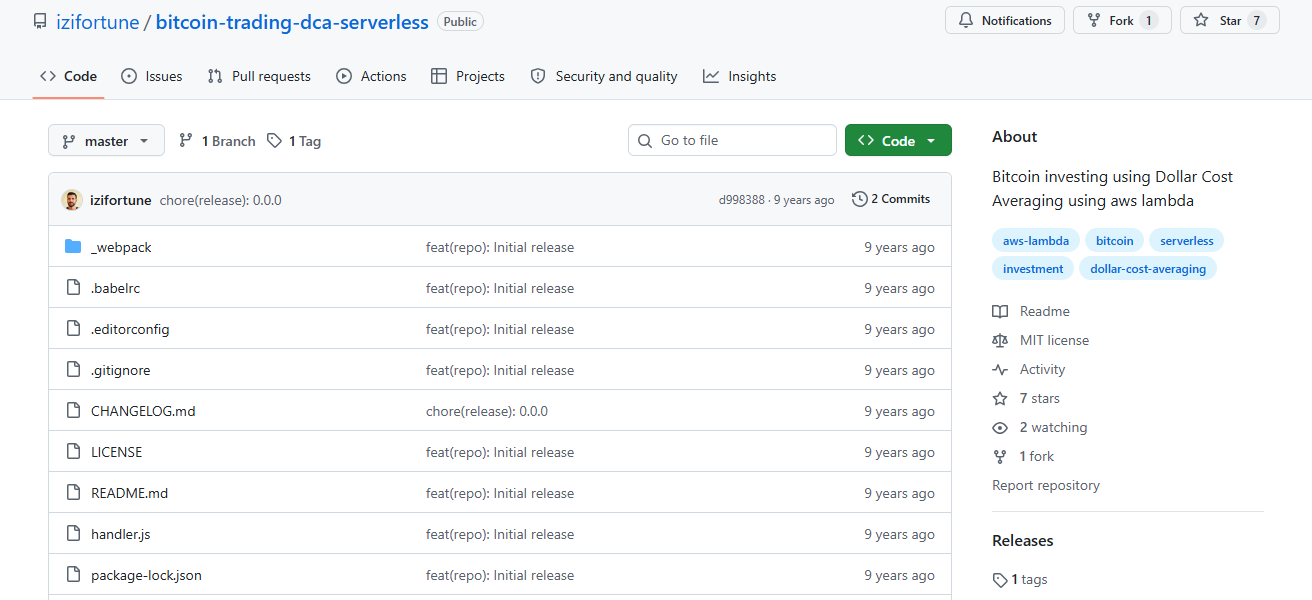The width and height of the screenshot is (1312, 600).
Task: Go to the Actions tab
Action: (371, 76)
